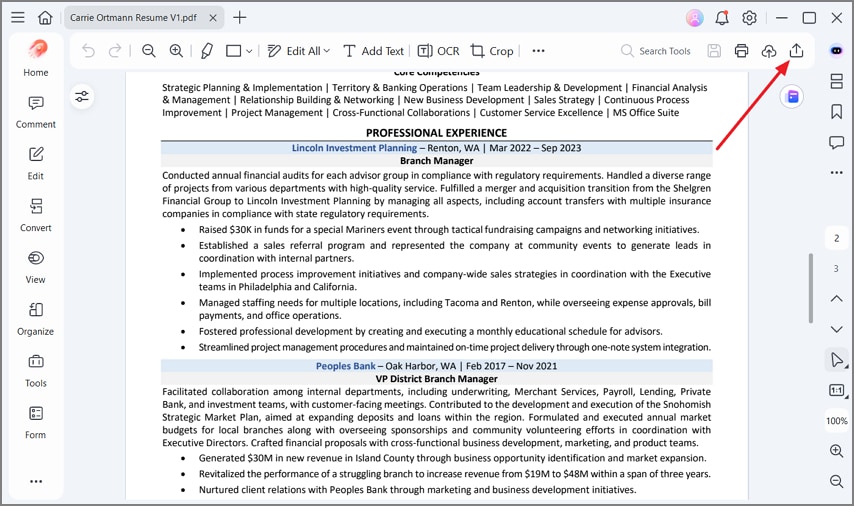Open the bookmarks panel

tap(837, 112)
